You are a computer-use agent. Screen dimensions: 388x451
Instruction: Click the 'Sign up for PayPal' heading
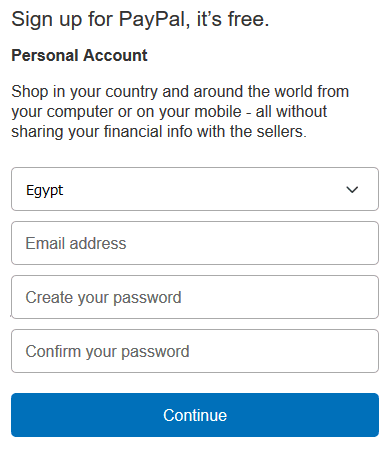click(140, 19)
